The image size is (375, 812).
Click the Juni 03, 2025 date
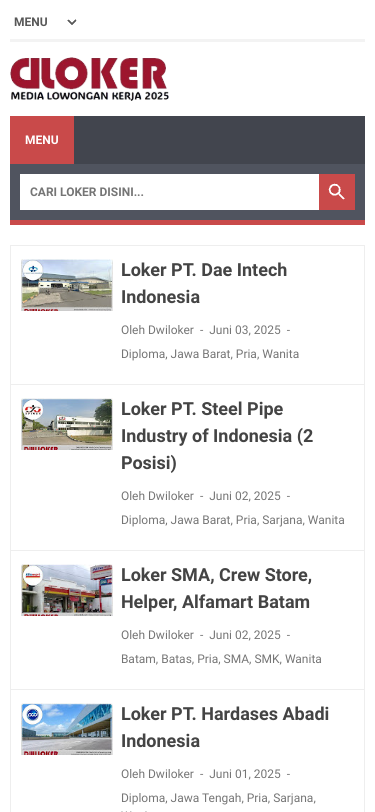(245, 330)
